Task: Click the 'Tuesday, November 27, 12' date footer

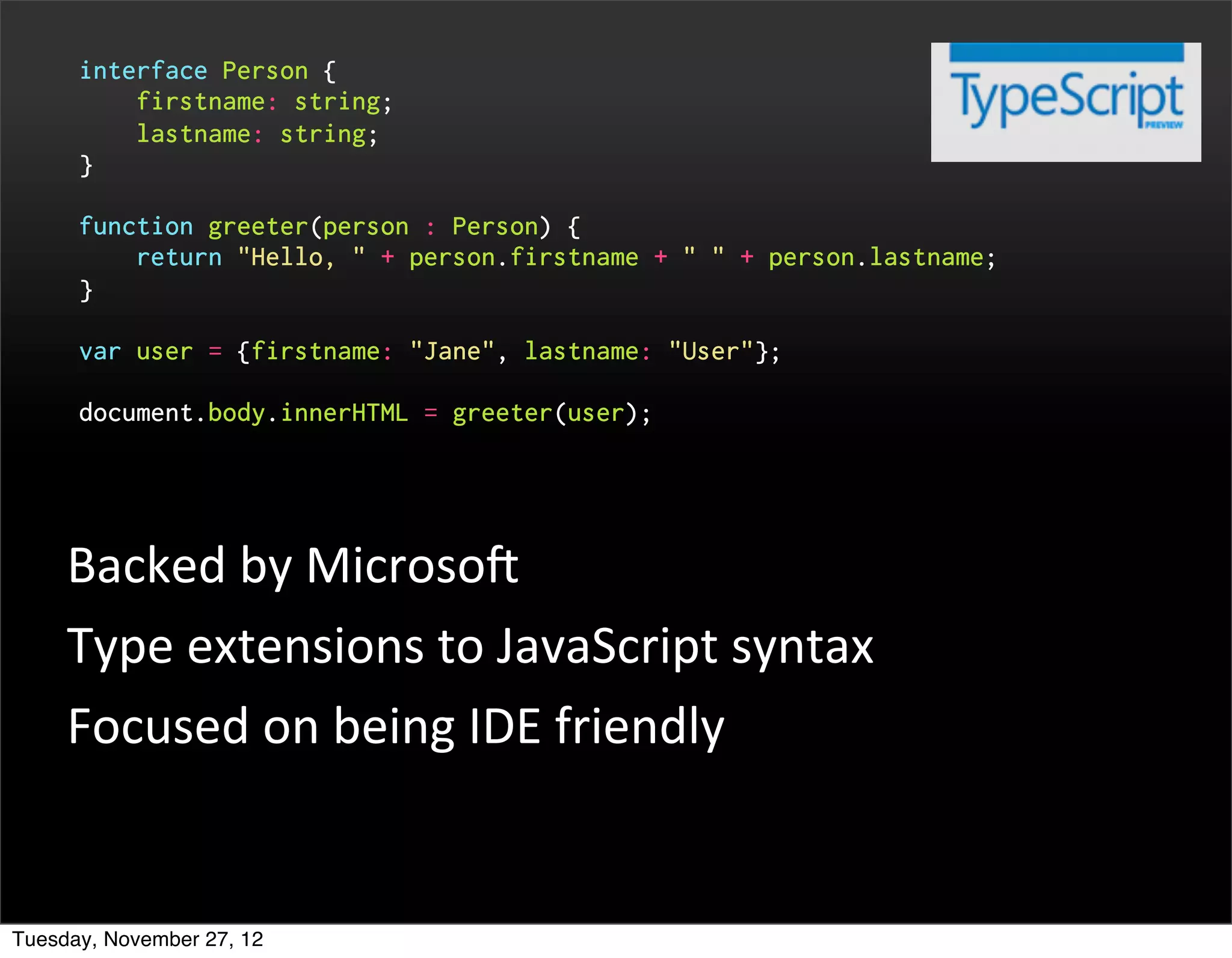Action: 138,939
